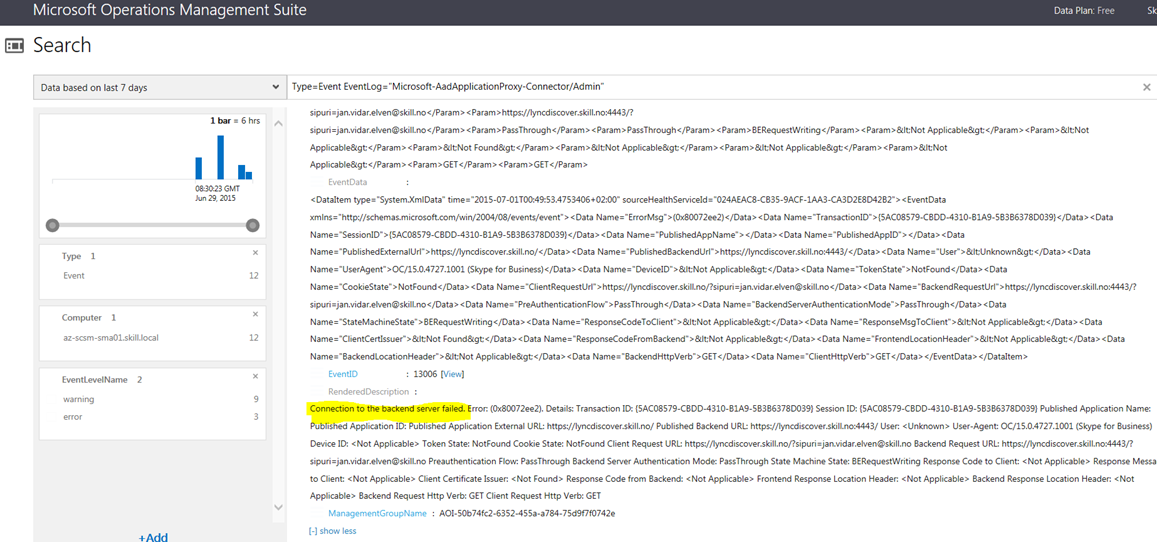This screenshot has width=1157, height=542.
Task: Click the Type filter heading
Action: 72,256
